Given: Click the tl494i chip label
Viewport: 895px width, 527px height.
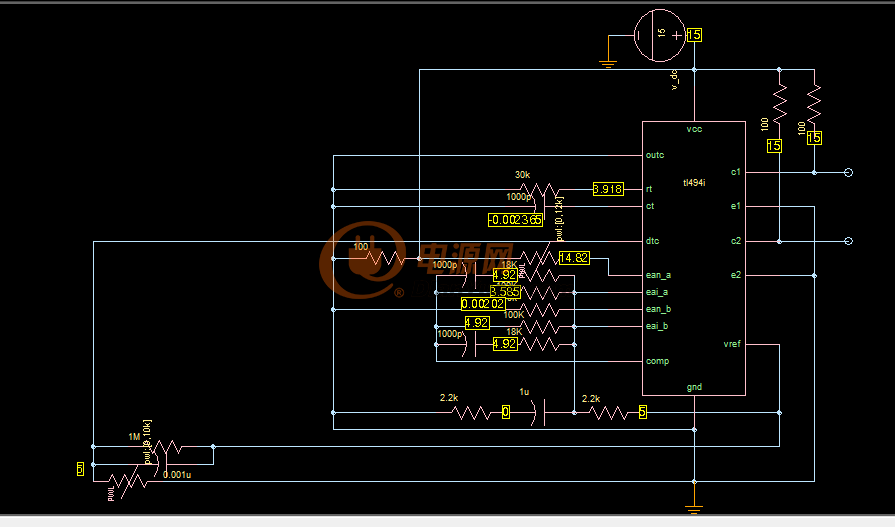Looking at the screenshot, I should coord(694,183).
